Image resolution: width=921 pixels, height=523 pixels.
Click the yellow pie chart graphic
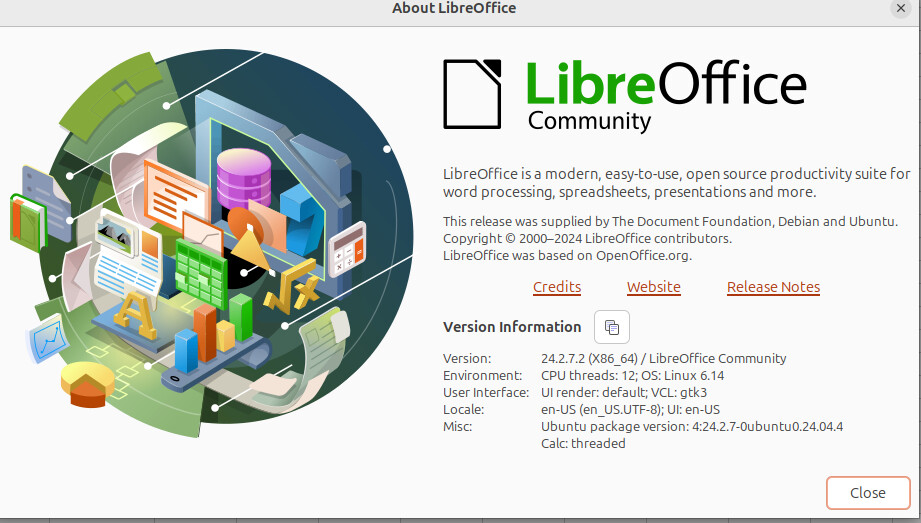tap(88, 383)
